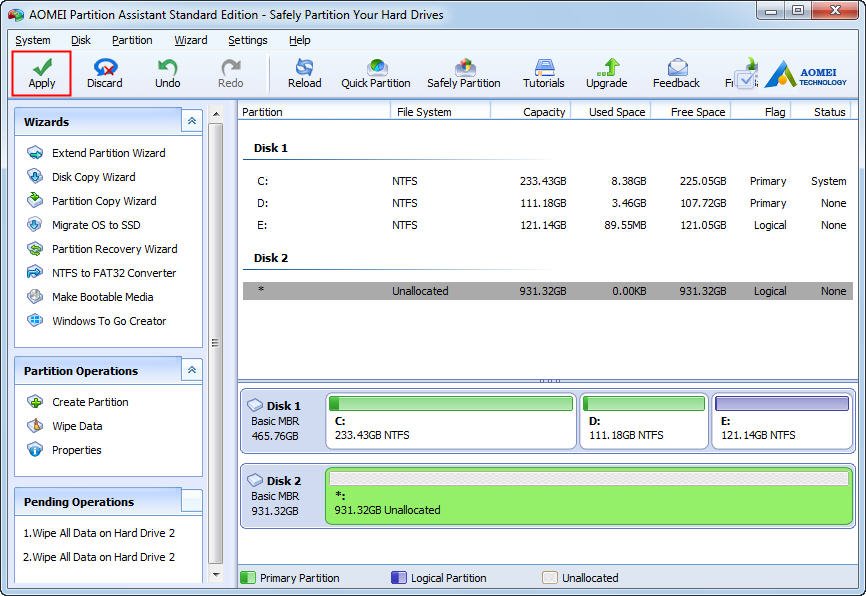Sort by the Used Space column header
Viewport: 866px width, 596px height.
611,112
